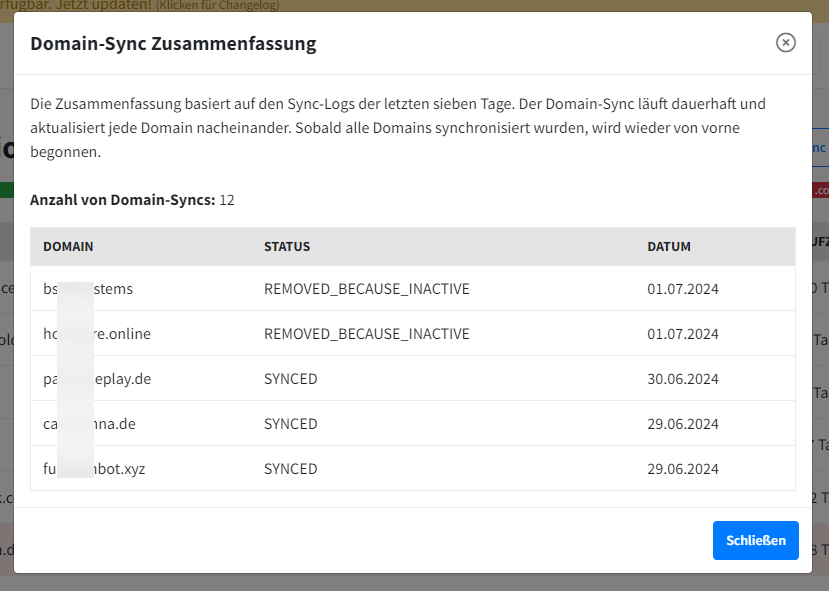This screenshot has width=829, height=591.
Task: Click the STATUS column header
Action: click(287, 246)
